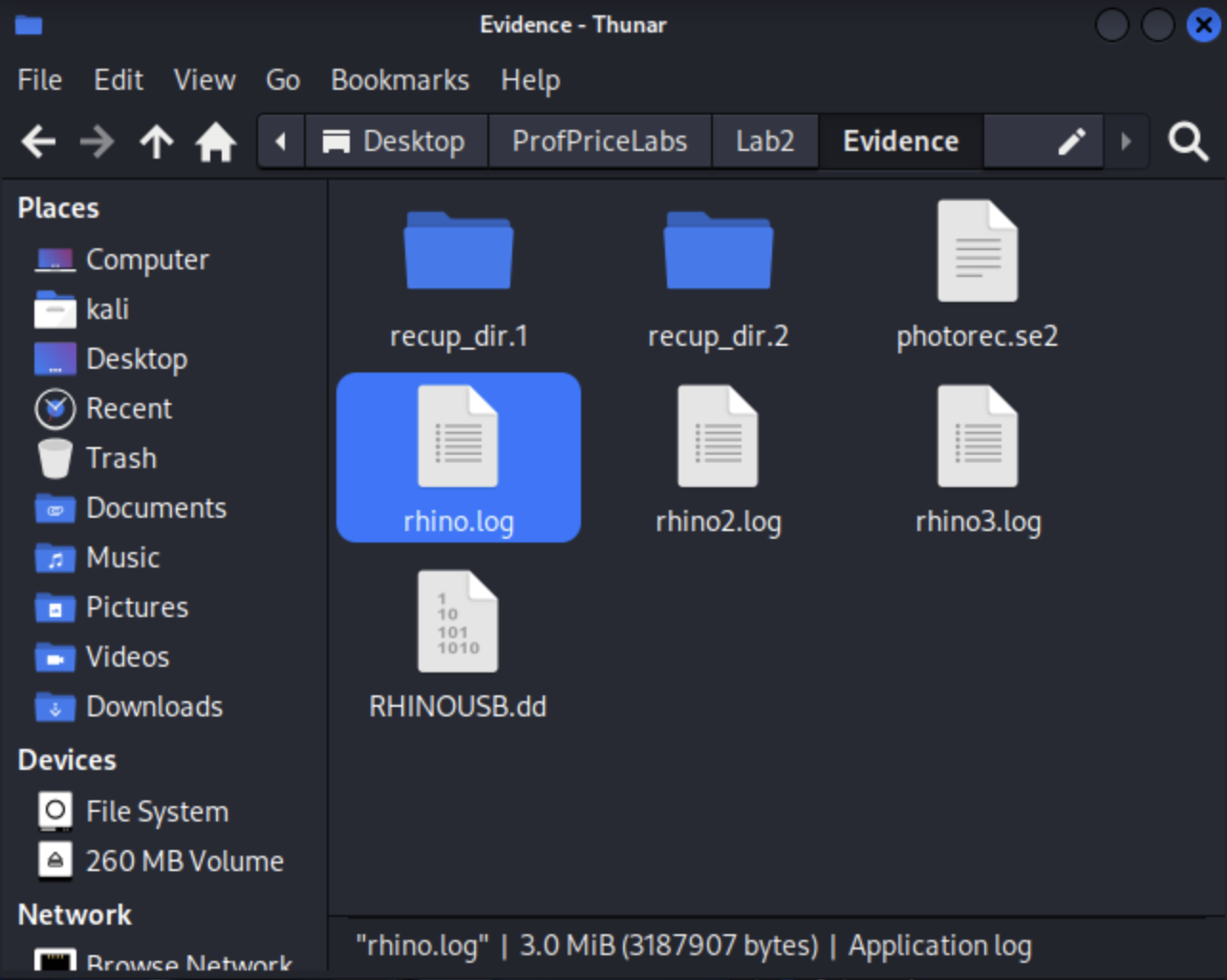Open Downloads from the sidebar

point(154,707)
